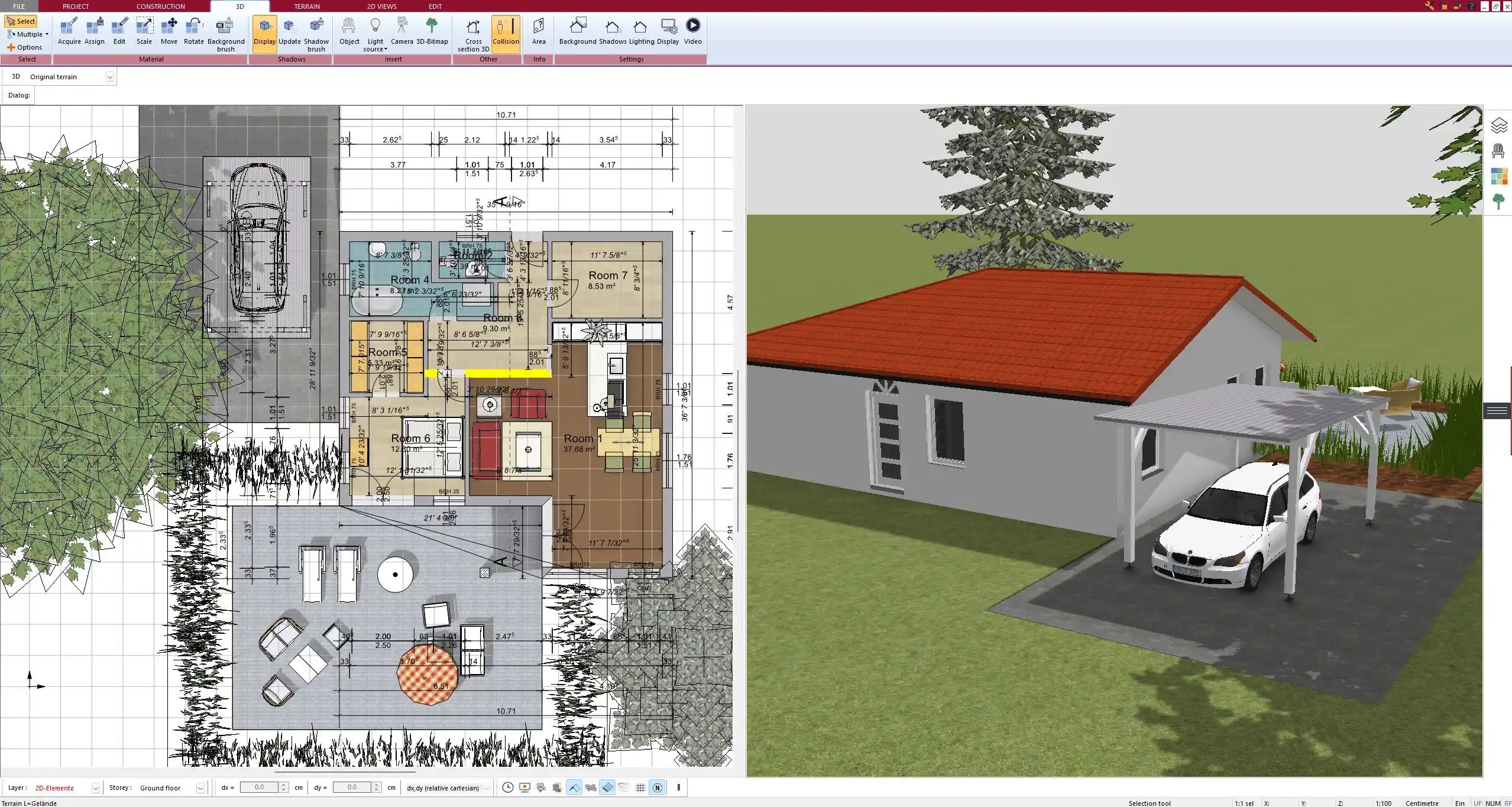The width and height of the screenshot is (1512, 807).
Task: Toggle north arrow display in the status bar
Action: 658,787
